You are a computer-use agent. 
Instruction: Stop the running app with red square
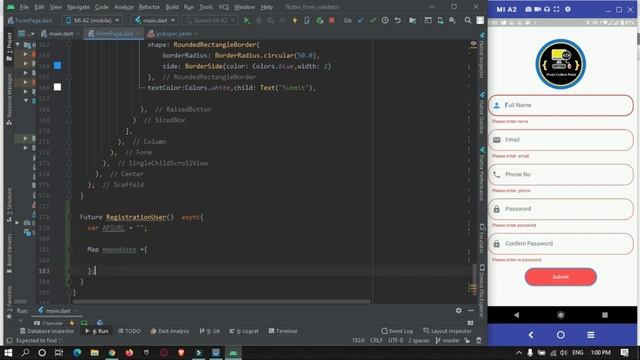pos(332,20)
